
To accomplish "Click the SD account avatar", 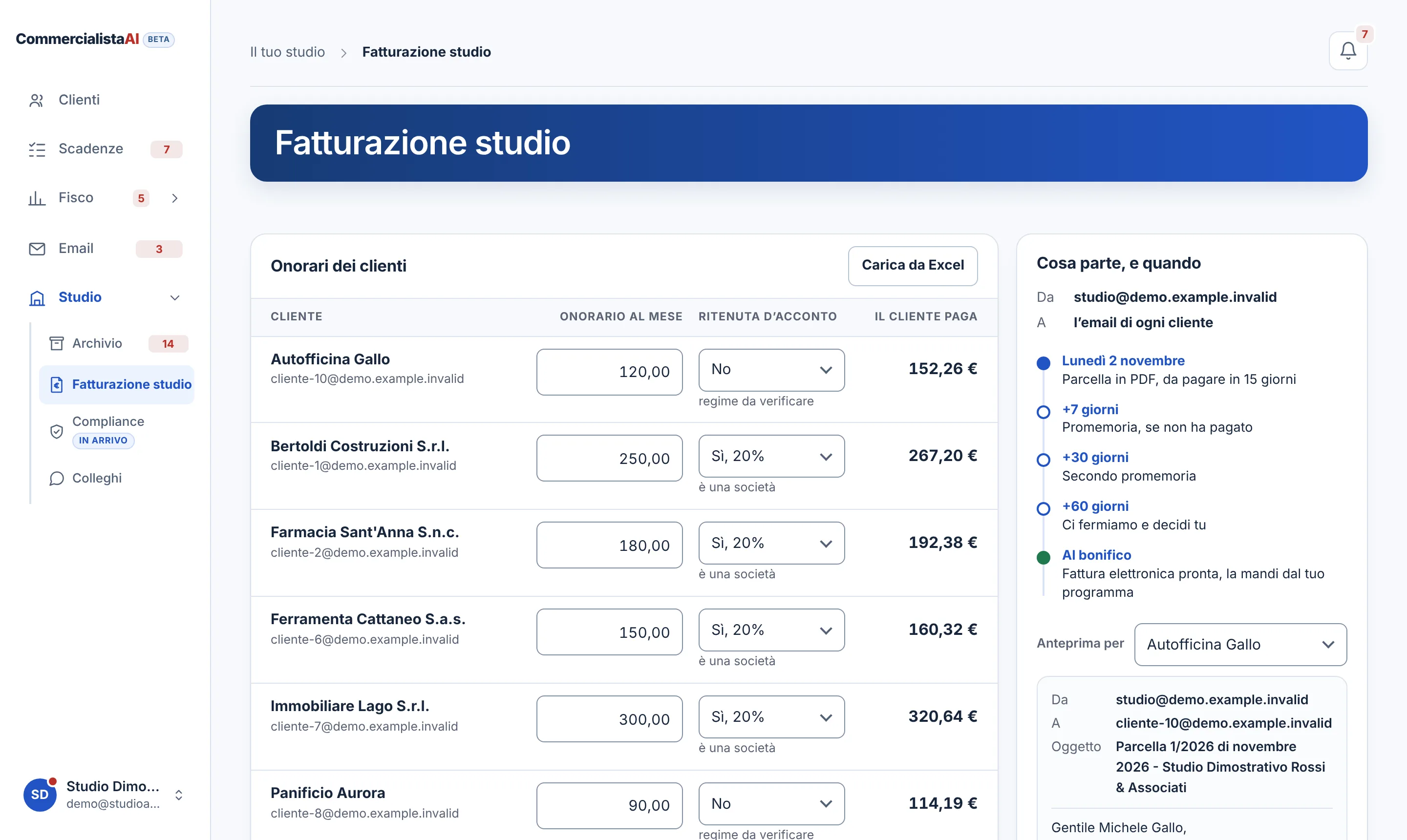I will (40, 794).
